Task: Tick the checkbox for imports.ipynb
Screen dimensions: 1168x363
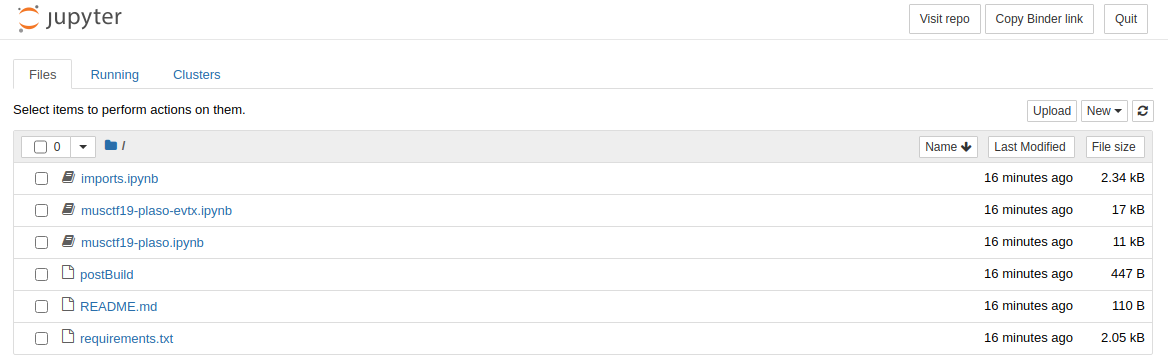Action: (x=42, y=179)
